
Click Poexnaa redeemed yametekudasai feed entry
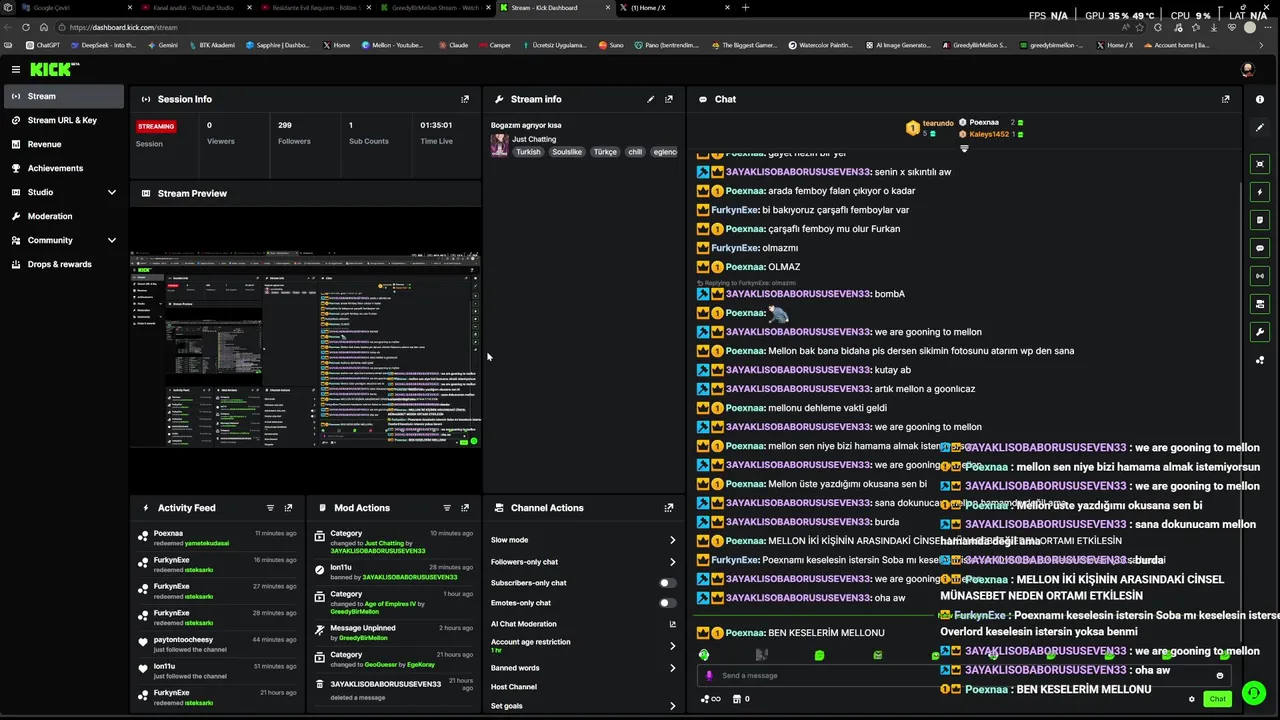pyautogui.click(x=217, y=538)
